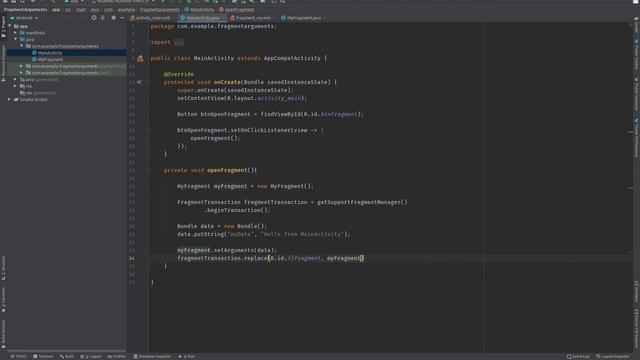The width and height of the screenshot is (640, 360).
Task: Expand the java (generated) folder
Action: 16,80
